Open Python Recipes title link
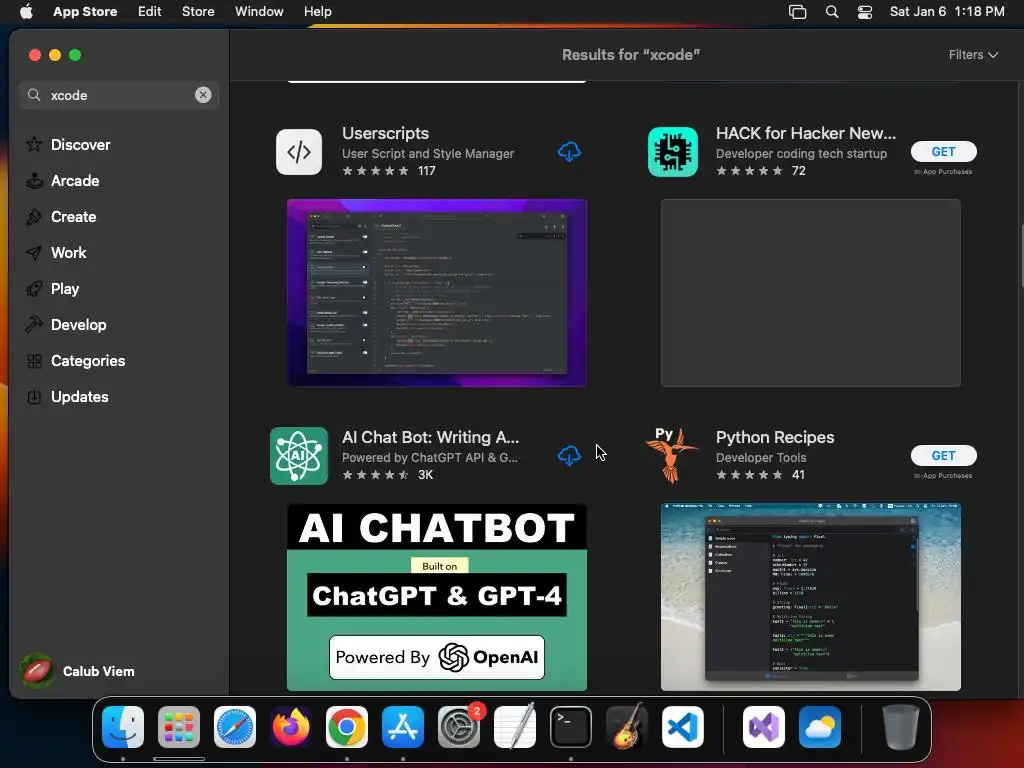Viewport: 1024px width, 768px height. click(775, 437)
